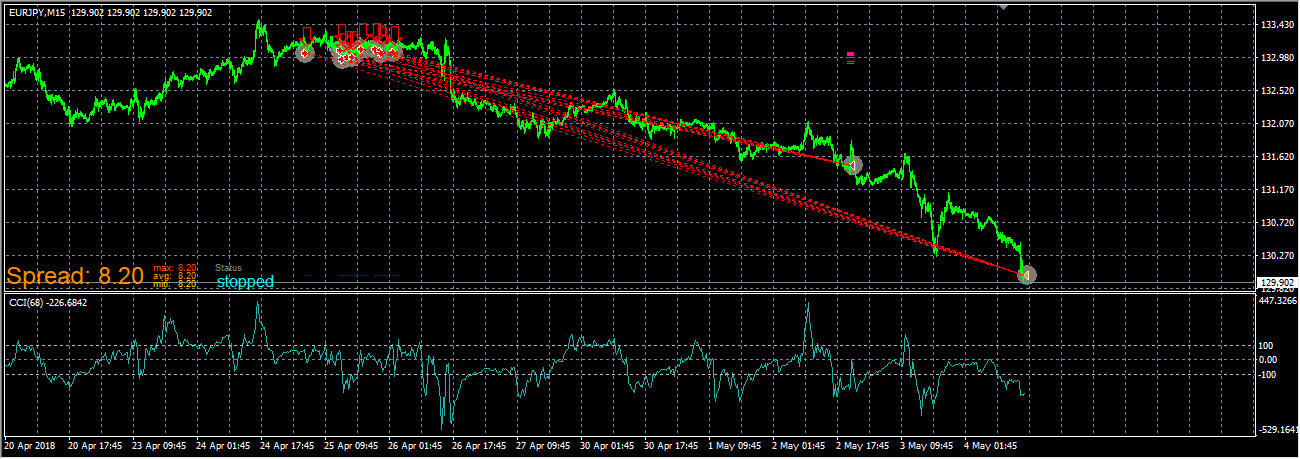Click the current price tag 129.902
This screenshot has width=1300, height=459.
(x=1276, y=283)
